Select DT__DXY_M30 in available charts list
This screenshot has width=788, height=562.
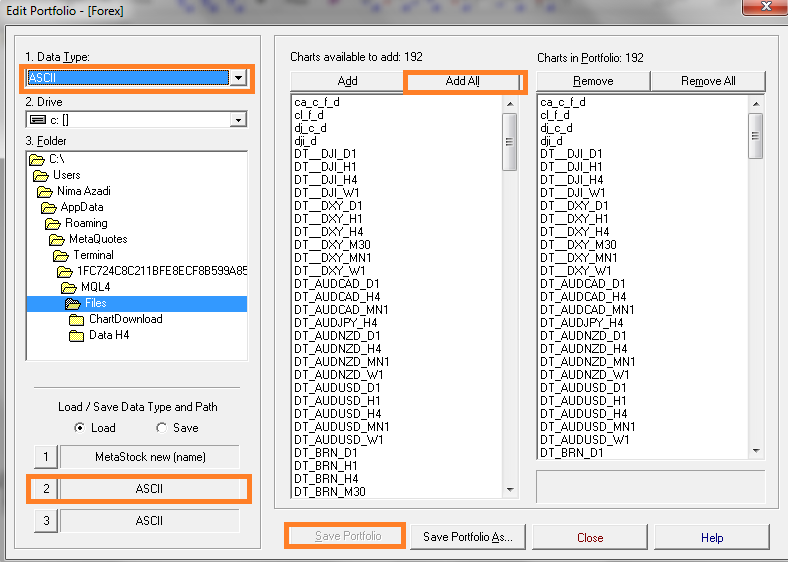(x=332, y=245)
